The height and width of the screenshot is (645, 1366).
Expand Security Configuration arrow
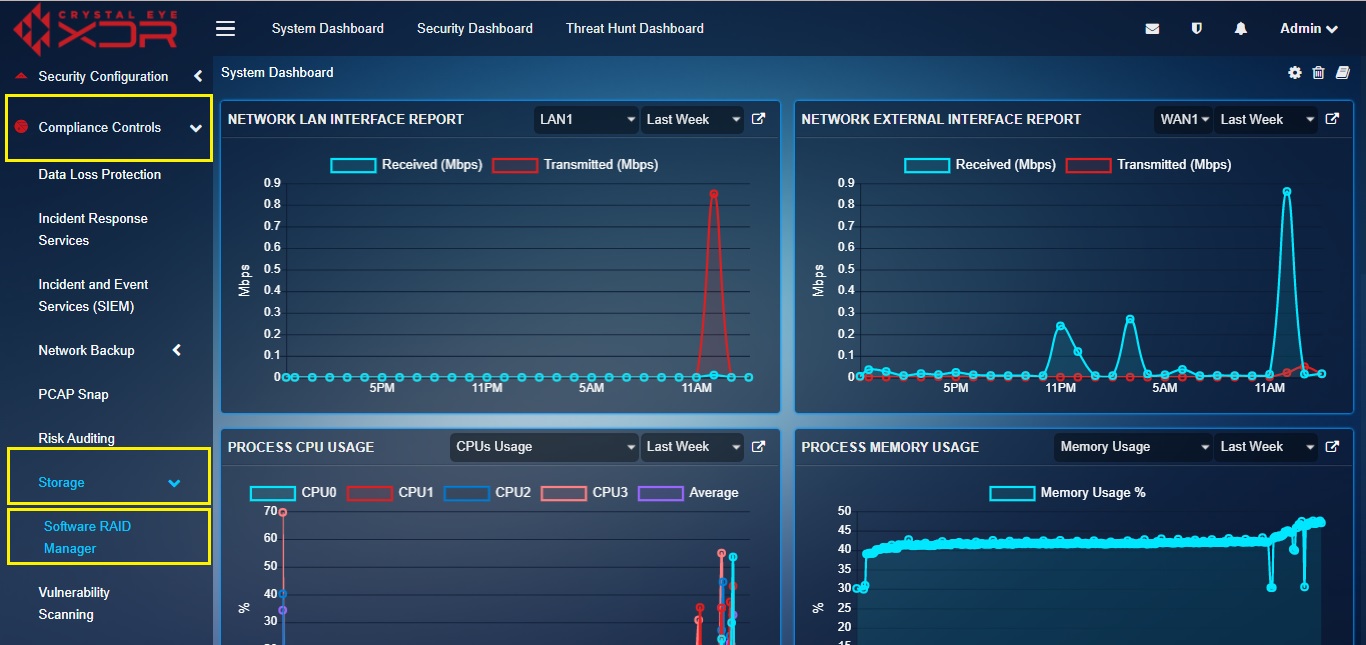(x=198, y=76)
